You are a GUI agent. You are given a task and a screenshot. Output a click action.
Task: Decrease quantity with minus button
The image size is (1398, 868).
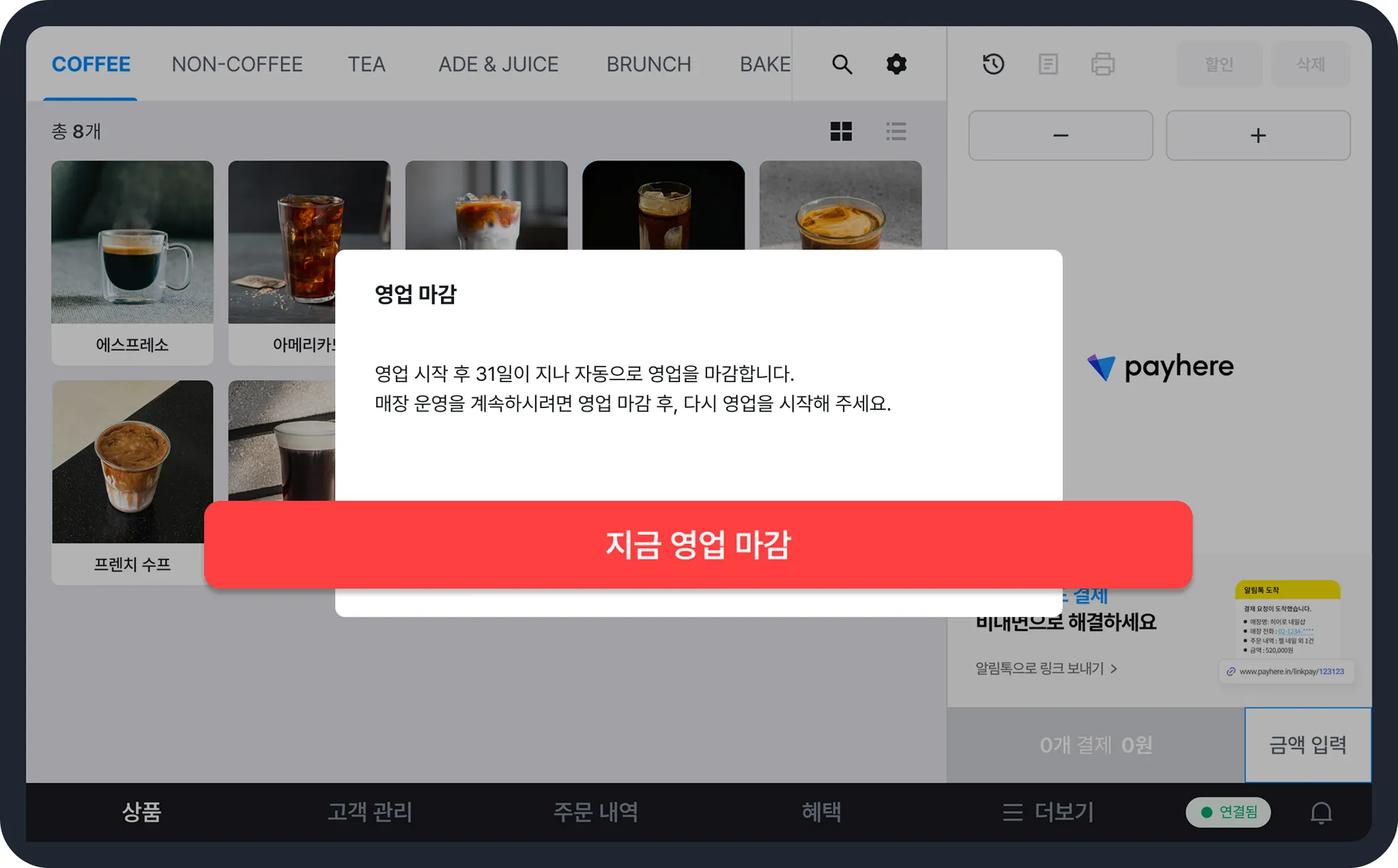click(1060, 135)
